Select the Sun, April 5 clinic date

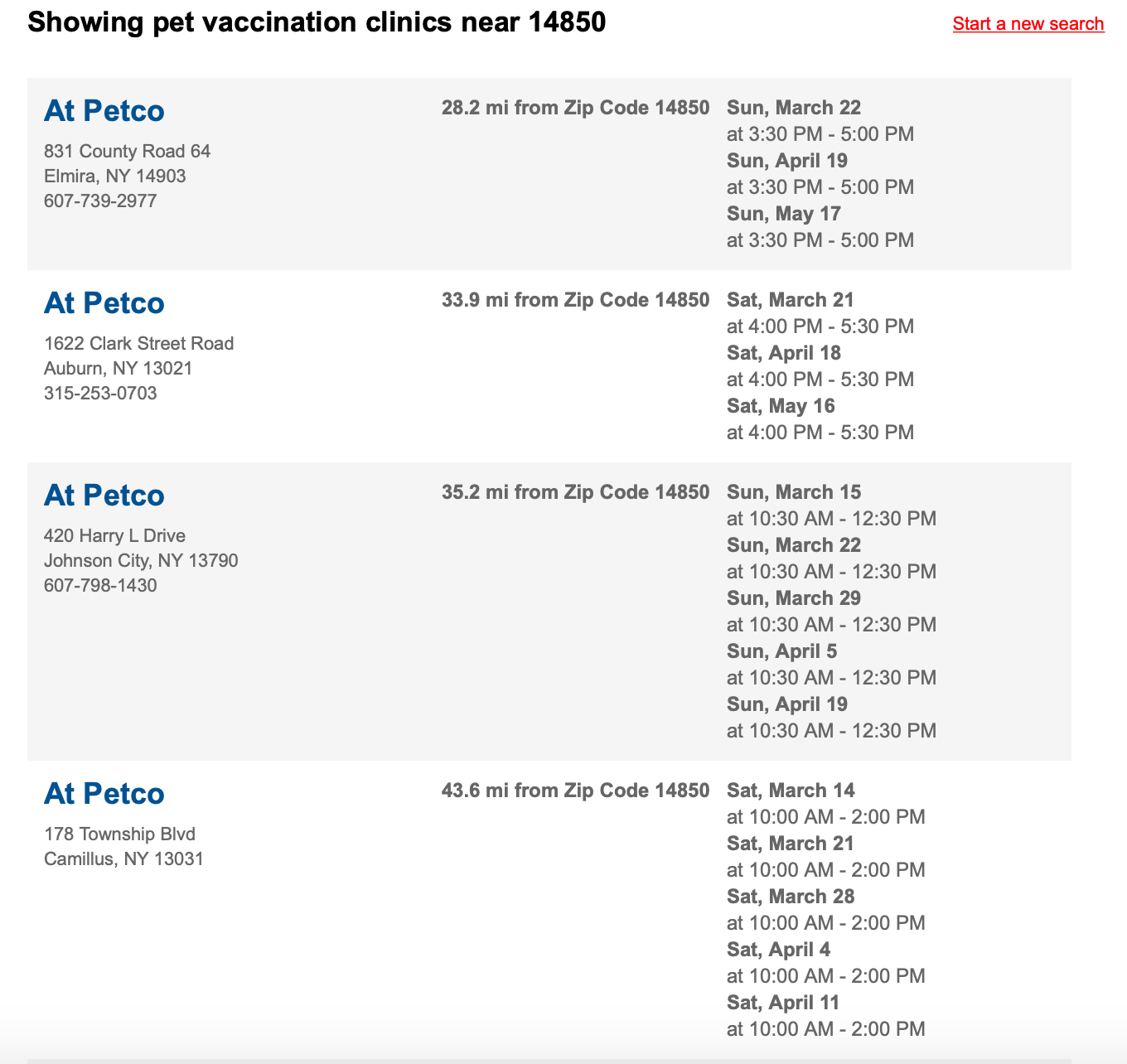click(x=782, y=651)
